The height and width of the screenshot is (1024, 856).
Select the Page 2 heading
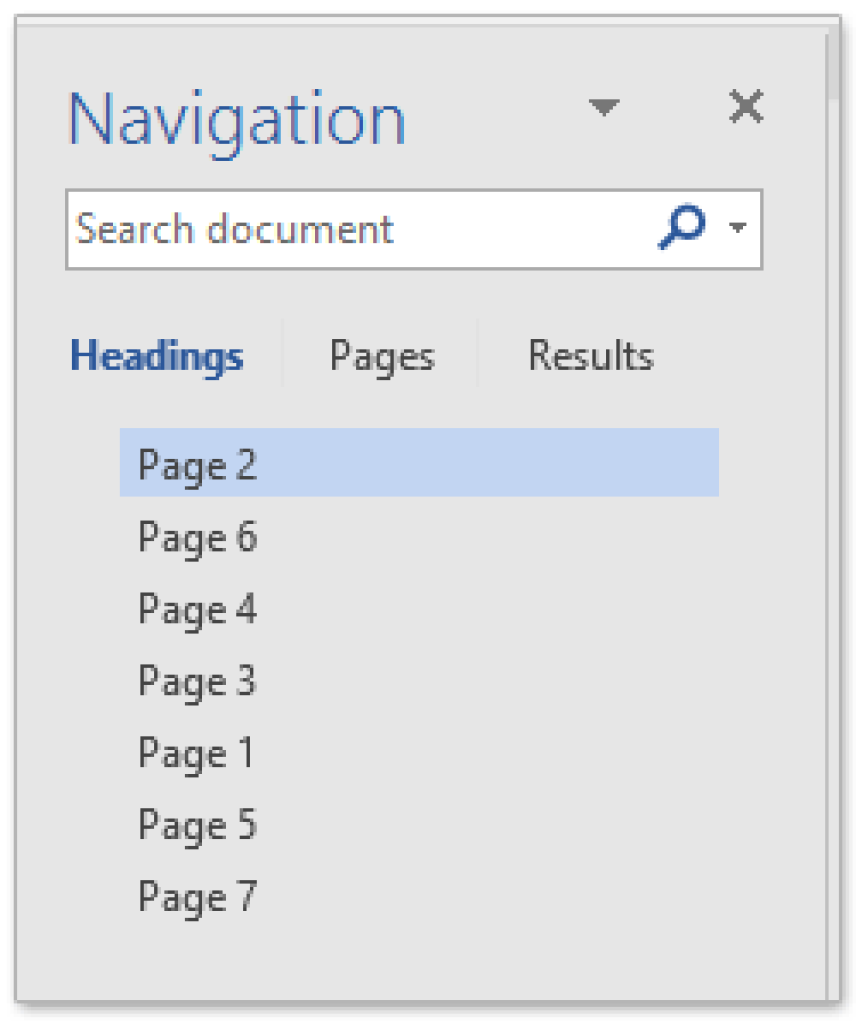[x=197, y=464]
